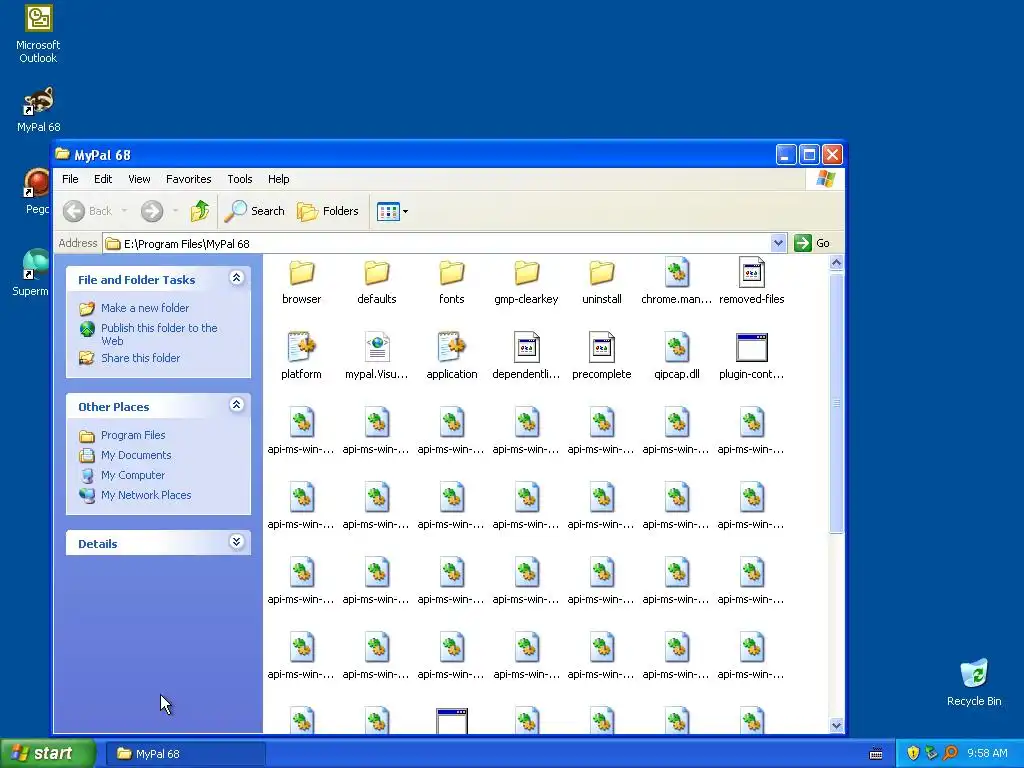Collapse File and Folder Tasks panel
The width and height of the screenshot is (1024, 768).
point(236,278)
